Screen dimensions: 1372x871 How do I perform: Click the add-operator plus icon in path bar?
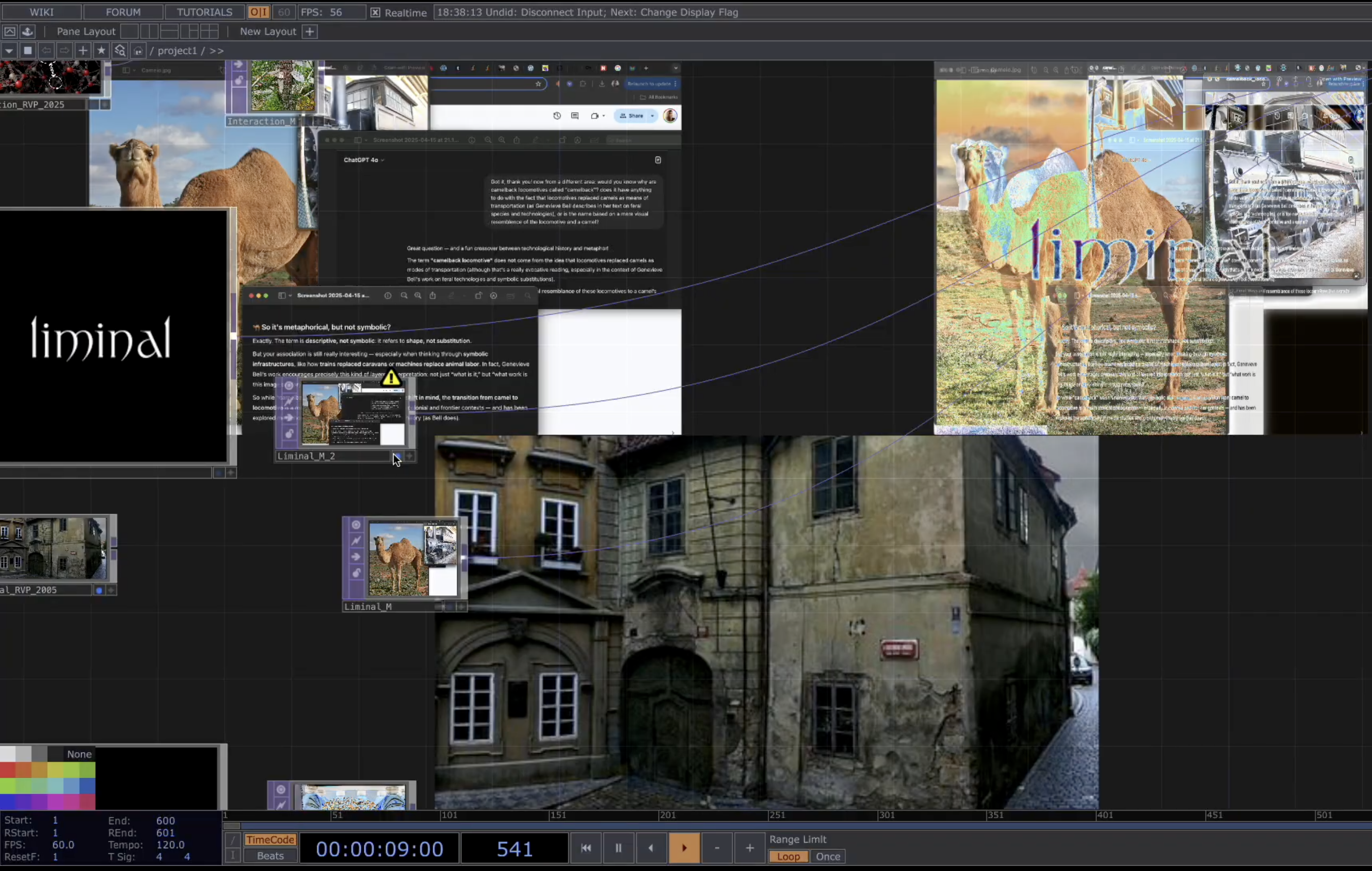tap(83, 51)
